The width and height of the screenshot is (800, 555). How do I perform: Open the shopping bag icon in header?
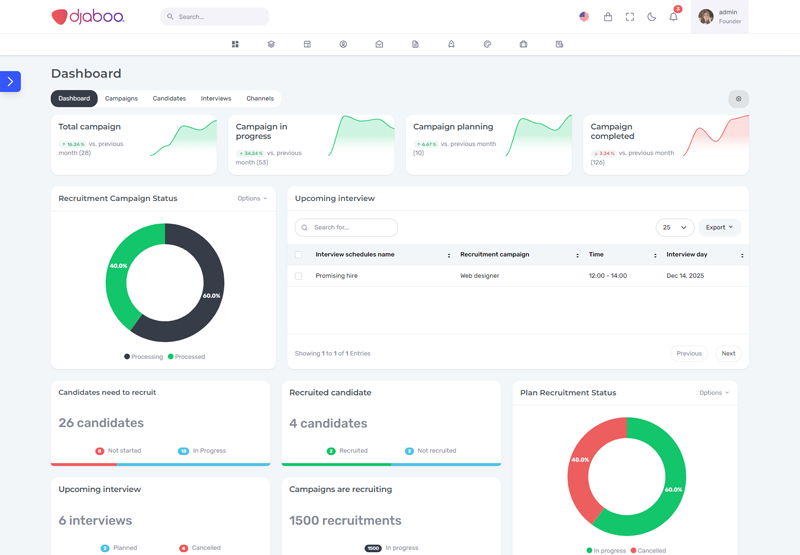tap(607, 17)
